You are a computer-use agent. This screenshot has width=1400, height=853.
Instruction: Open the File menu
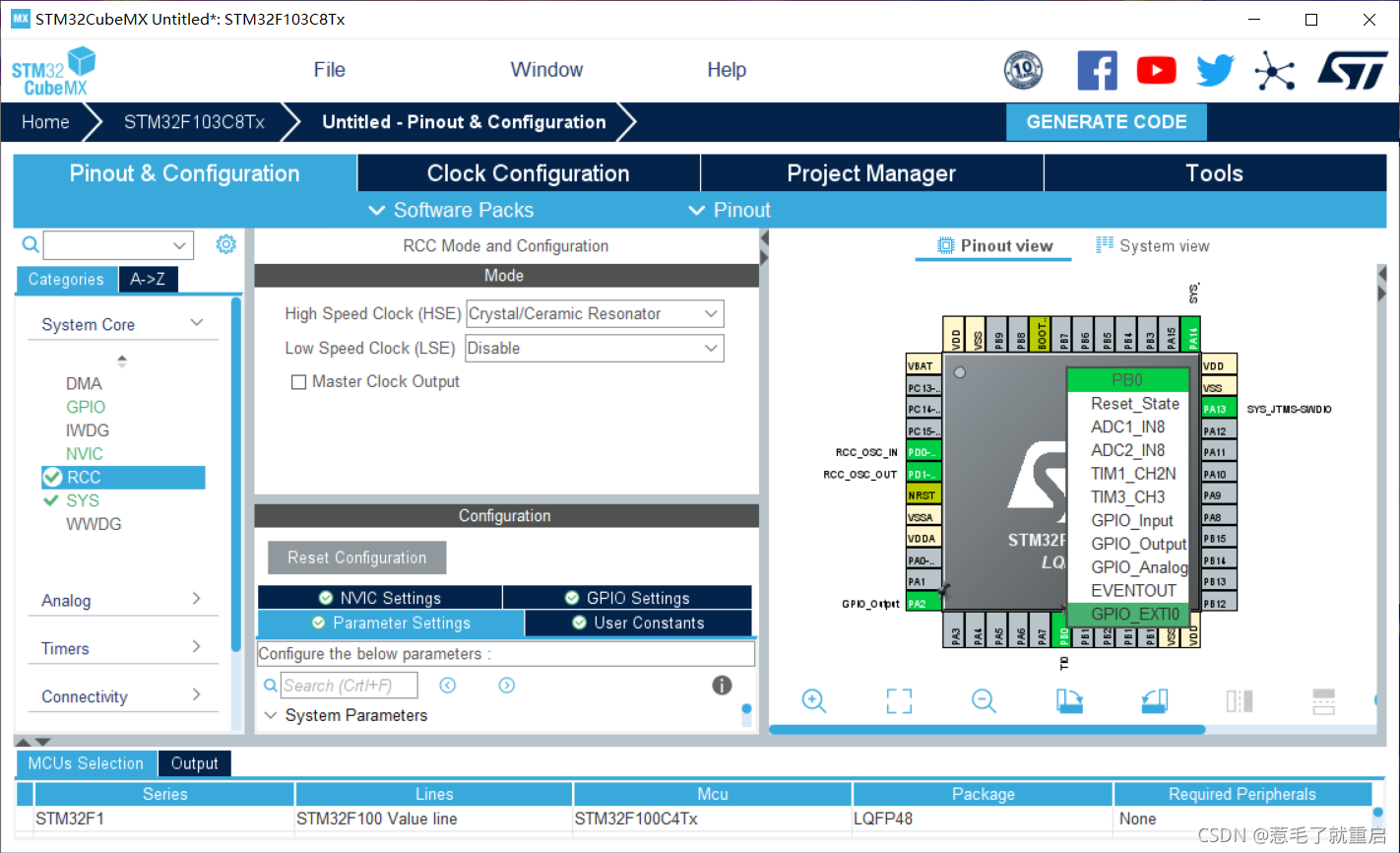tap(330, 70)
